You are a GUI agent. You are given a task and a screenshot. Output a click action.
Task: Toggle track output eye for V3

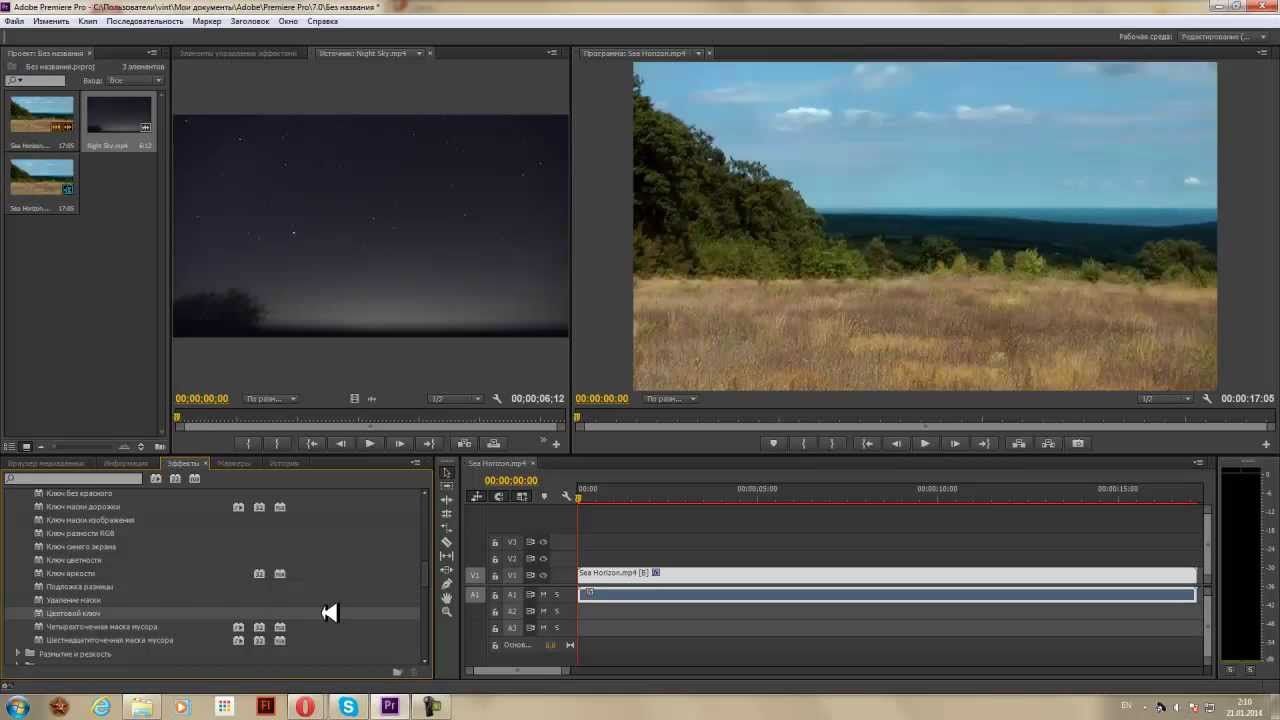543,542
